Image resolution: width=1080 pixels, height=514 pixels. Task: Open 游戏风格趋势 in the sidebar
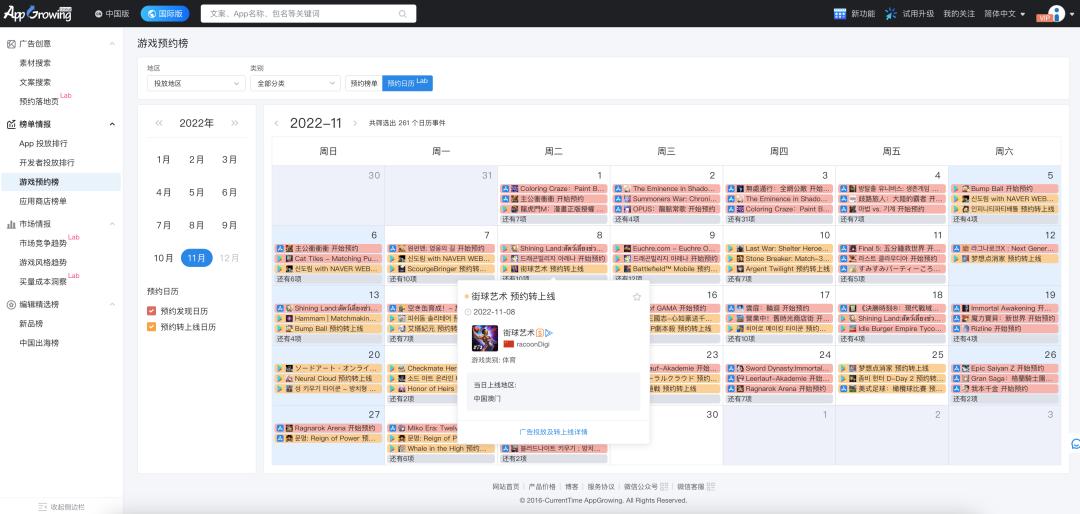point(43,262)
